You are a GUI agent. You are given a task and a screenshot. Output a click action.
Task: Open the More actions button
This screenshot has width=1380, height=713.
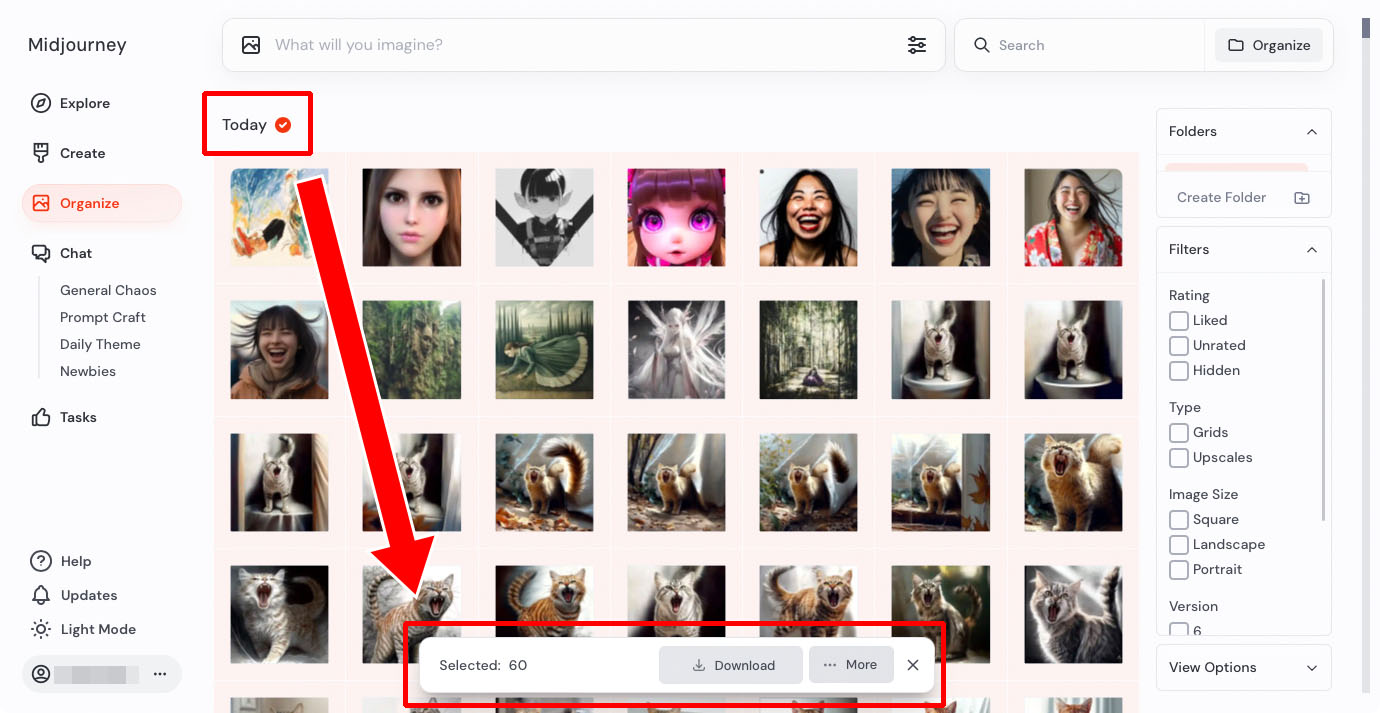851,665
